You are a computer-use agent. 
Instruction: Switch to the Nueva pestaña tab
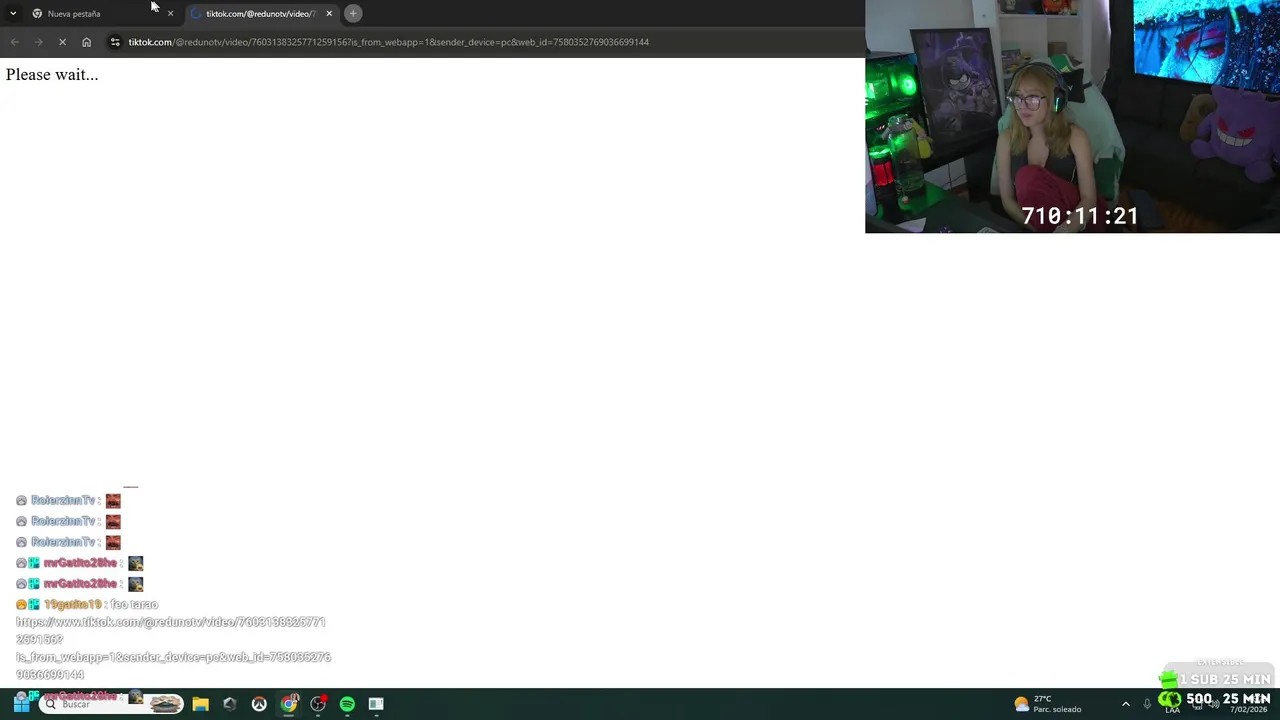100,13
